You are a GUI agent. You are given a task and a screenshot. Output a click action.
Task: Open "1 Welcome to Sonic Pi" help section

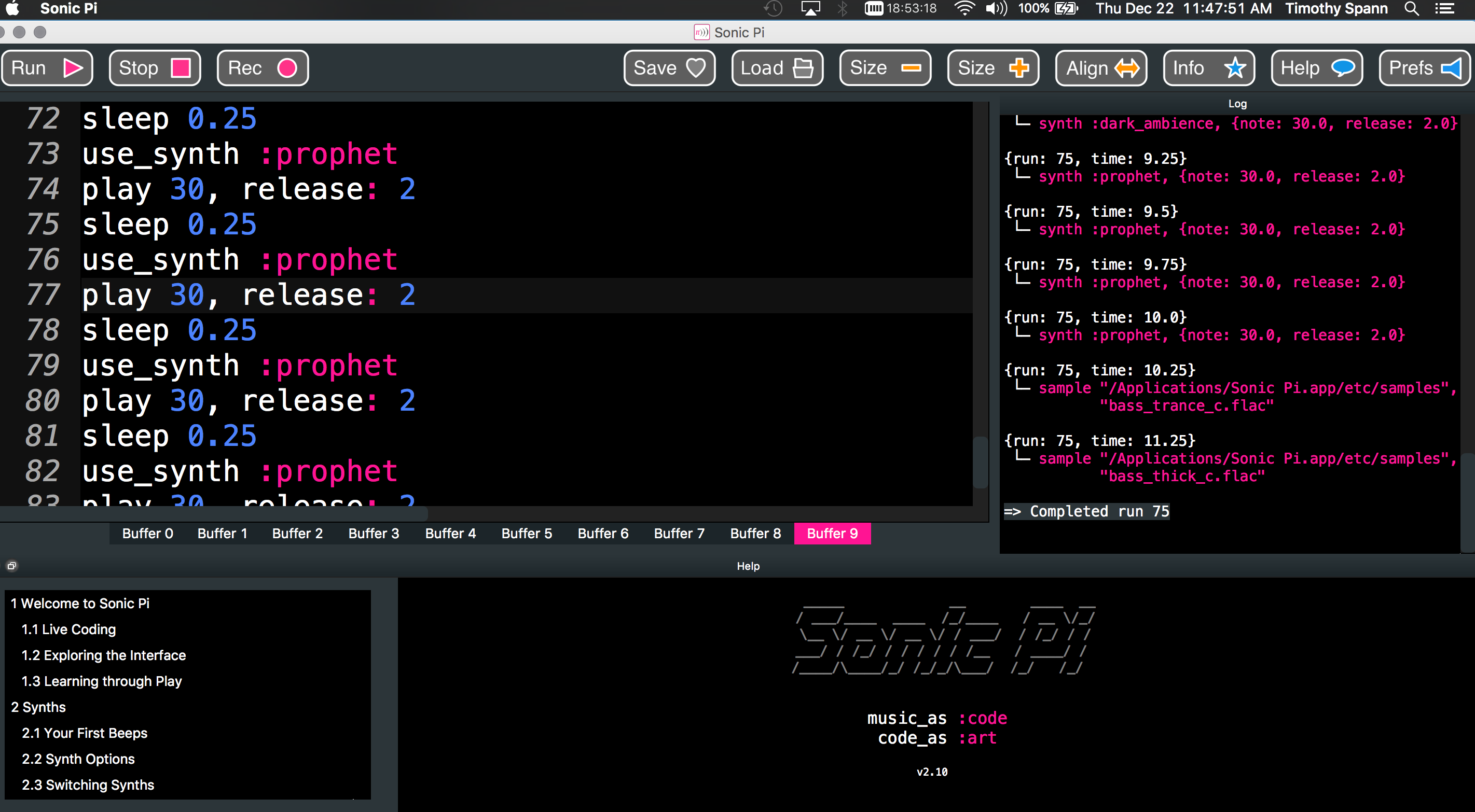click(x=79, y=603)
